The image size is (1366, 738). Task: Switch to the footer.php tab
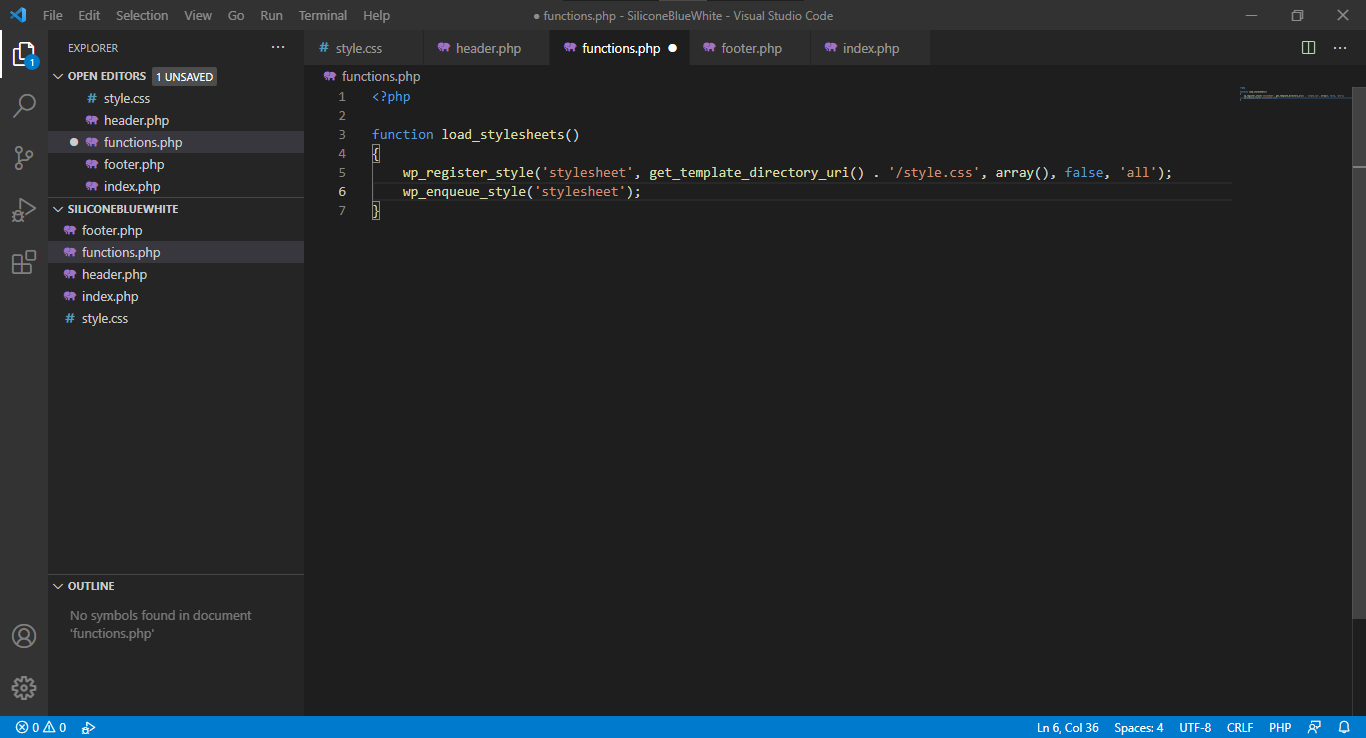click(749, 48)
